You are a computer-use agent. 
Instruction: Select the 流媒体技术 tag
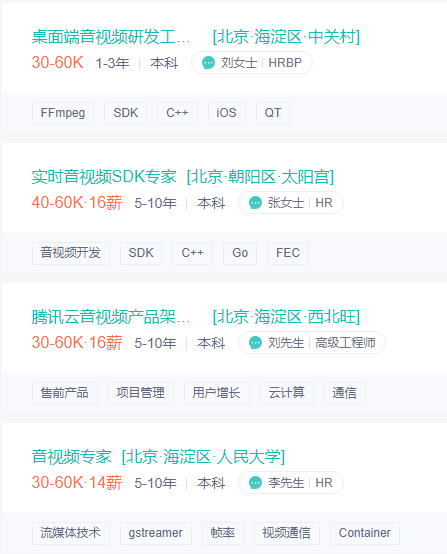71,533
